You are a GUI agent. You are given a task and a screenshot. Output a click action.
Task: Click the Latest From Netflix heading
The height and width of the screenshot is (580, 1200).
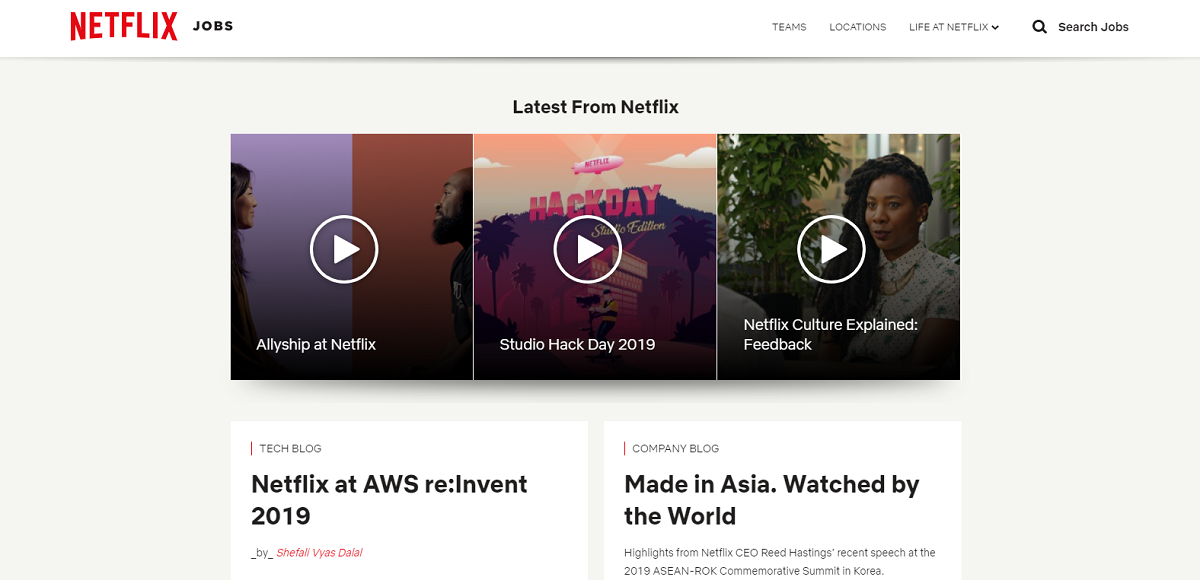coord(595,107)
